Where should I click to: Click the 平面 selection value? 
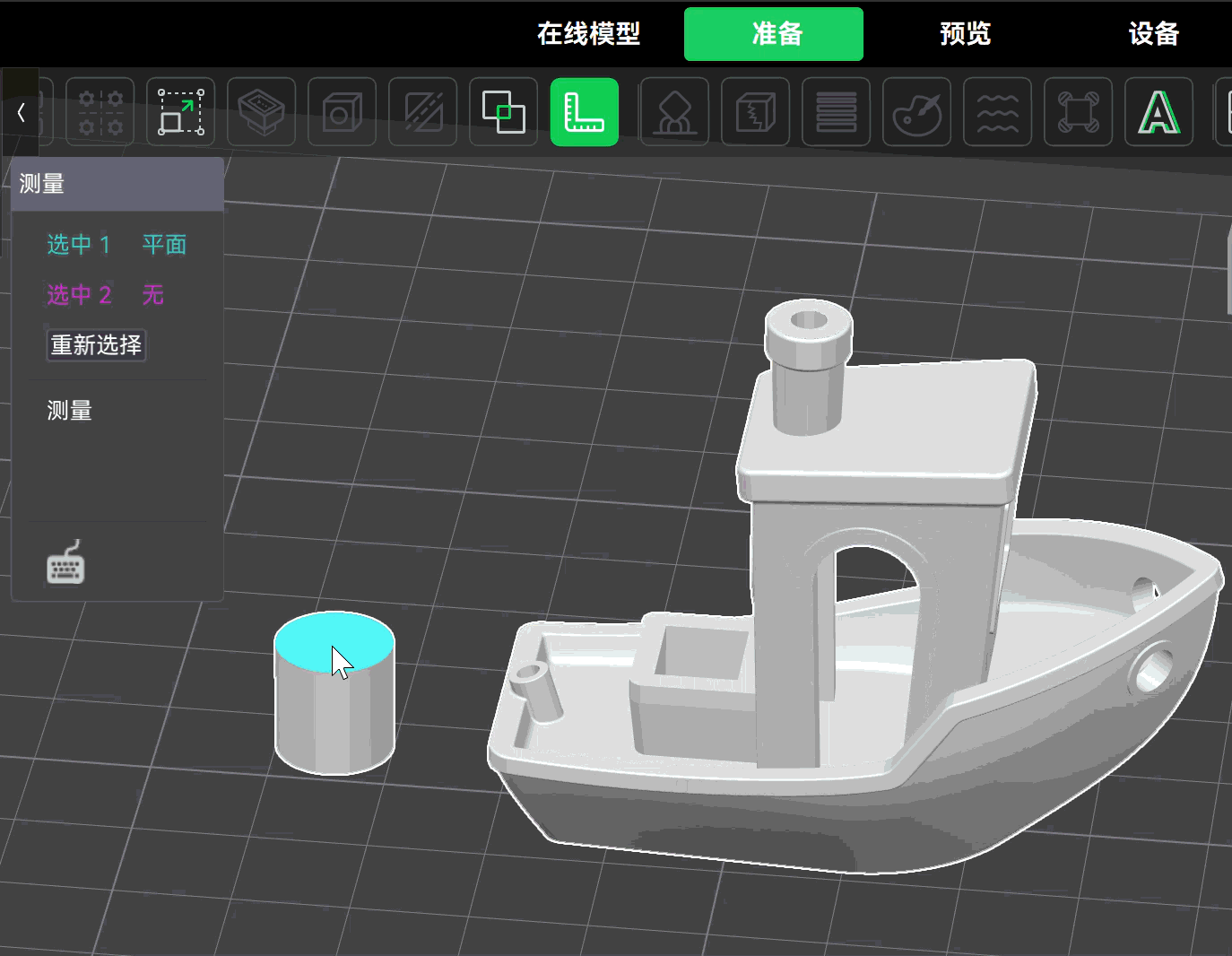[164, 244]
